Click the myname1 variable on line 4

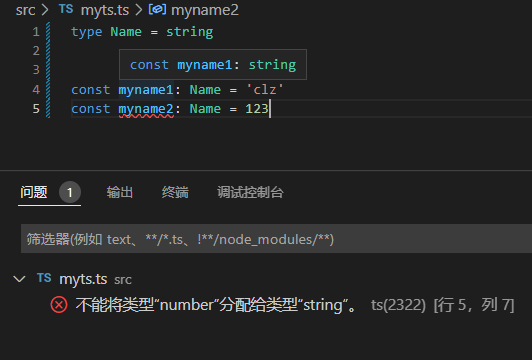click(x=146, y=90)
